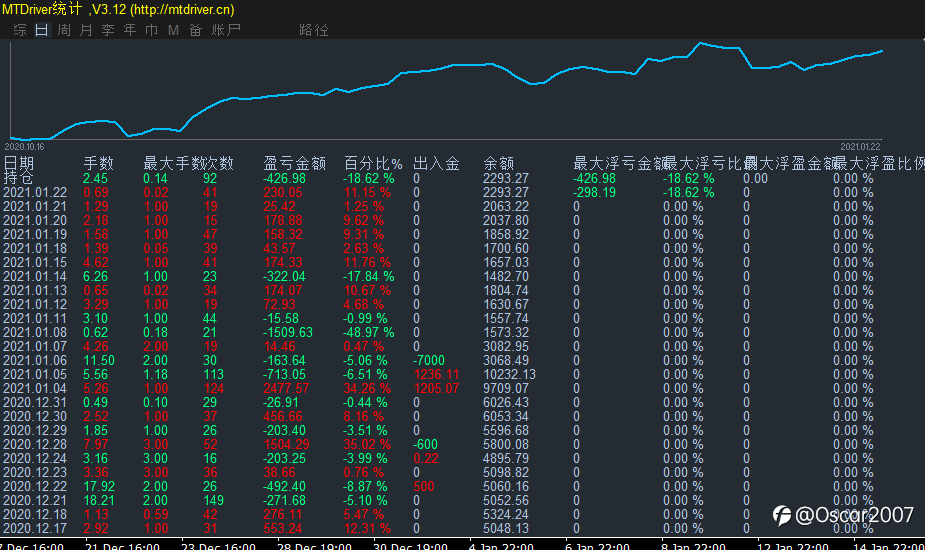Select the 年 yearly tab

[130, 30]
